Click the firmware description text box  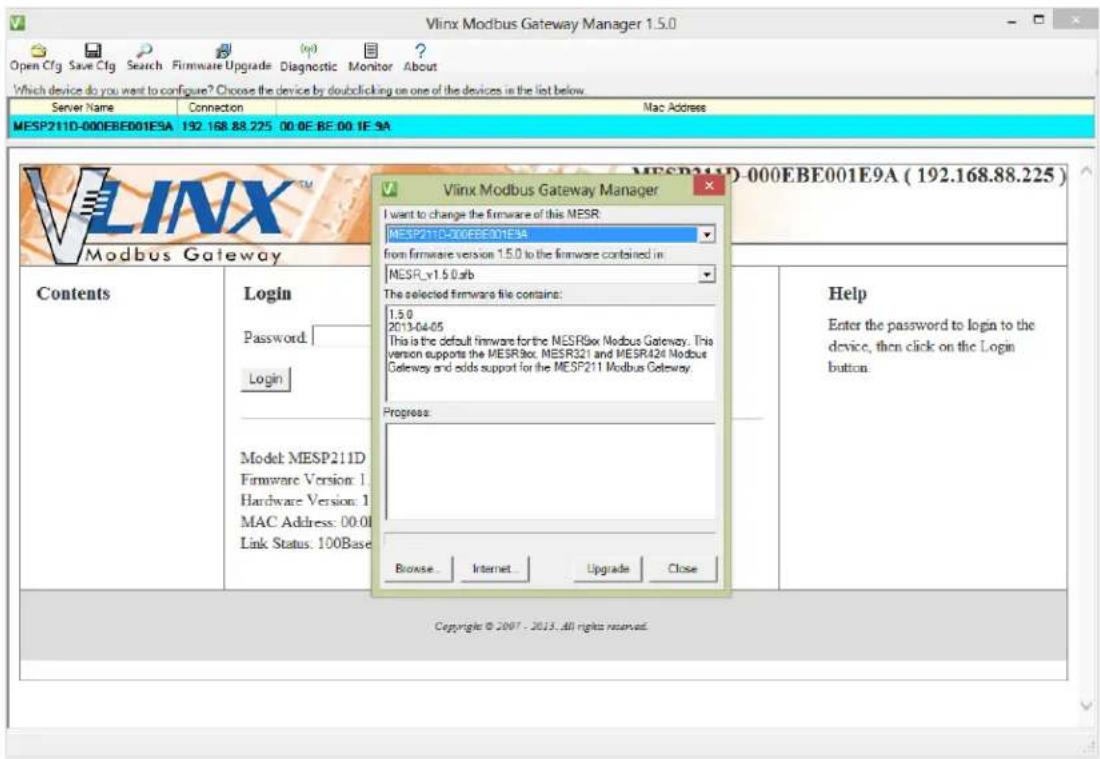pos(550,352)
